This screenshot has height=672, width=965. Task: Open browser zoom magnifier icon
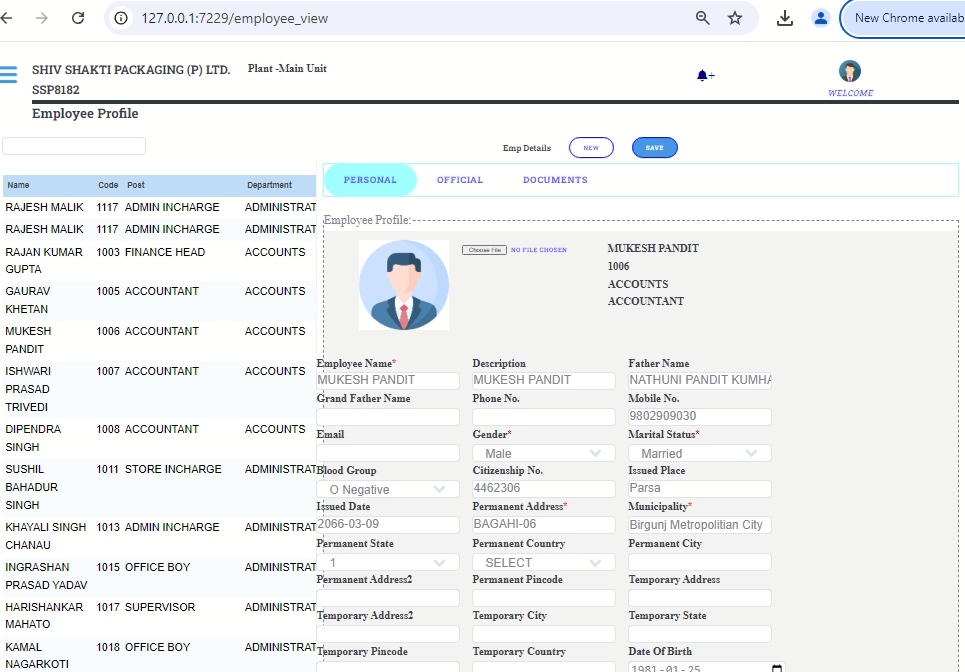703,18
